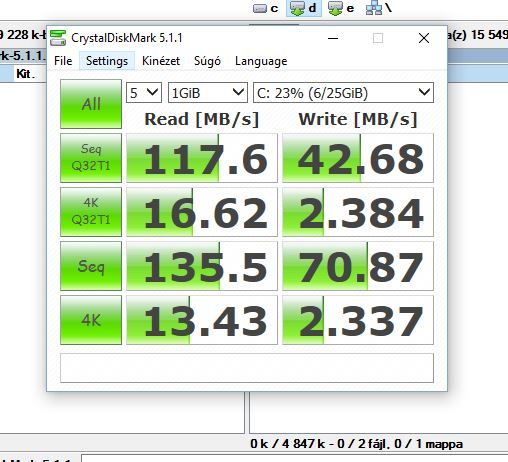This screenshot has height=462, width=508.
Task: Close the CrystalDiskMark window
Action: (x=424, y=38)
